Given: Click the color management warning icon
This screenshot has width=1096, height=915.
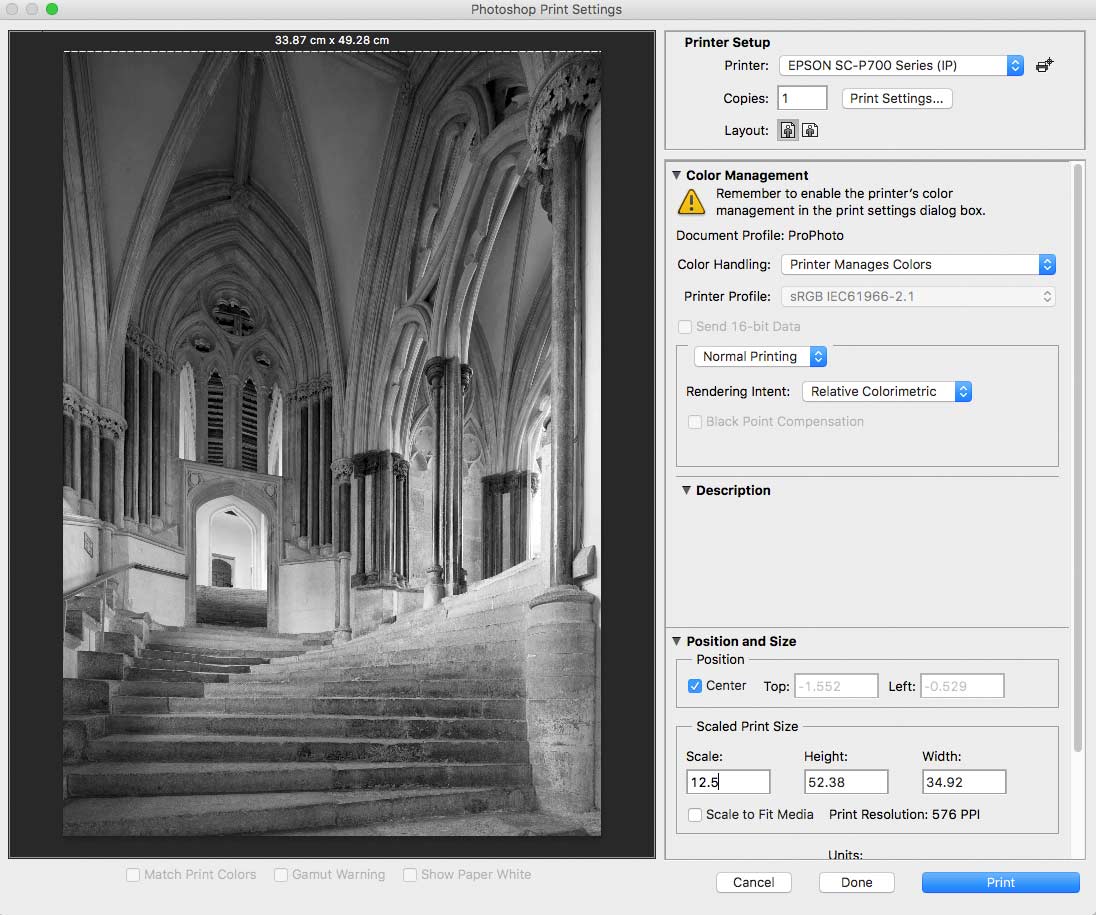Looking at the screenshot, I should 691,202.
